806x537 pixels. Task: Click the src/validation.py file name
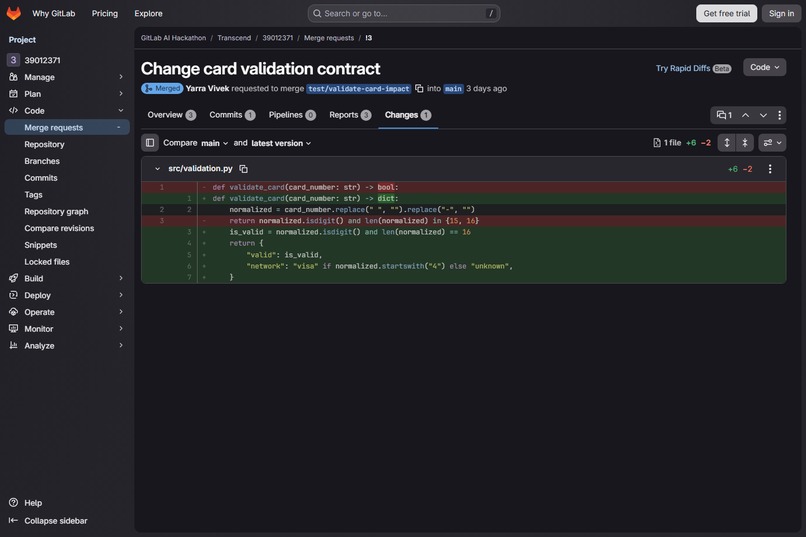[200, 169]
